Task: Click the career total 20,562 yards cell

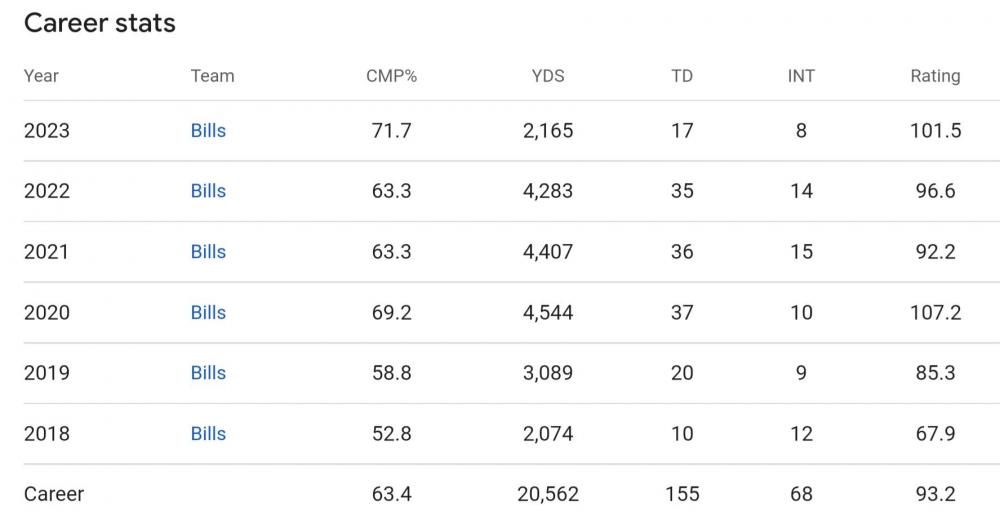Action: [x=548, y=494]
